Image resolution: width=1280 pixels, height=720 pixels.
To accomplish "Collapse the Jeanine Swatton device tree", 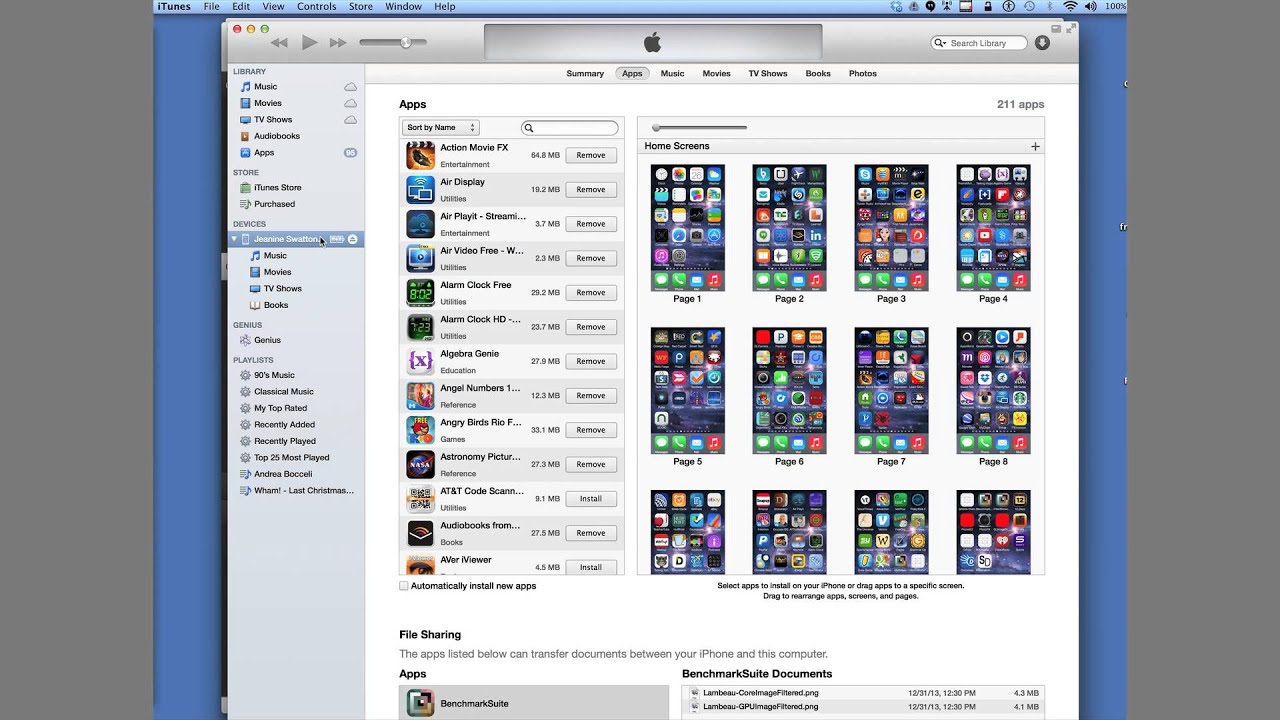I will (x=235, y=239).
